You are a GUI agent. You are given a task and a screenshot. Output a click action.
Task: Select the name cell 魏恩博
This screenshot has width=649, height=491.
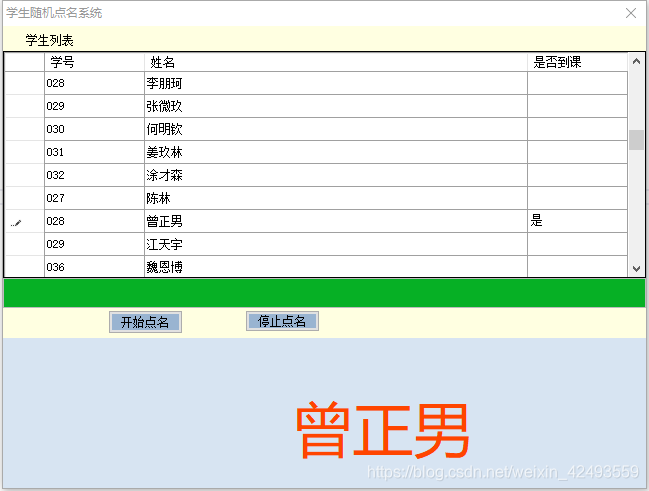pos(336,267)
